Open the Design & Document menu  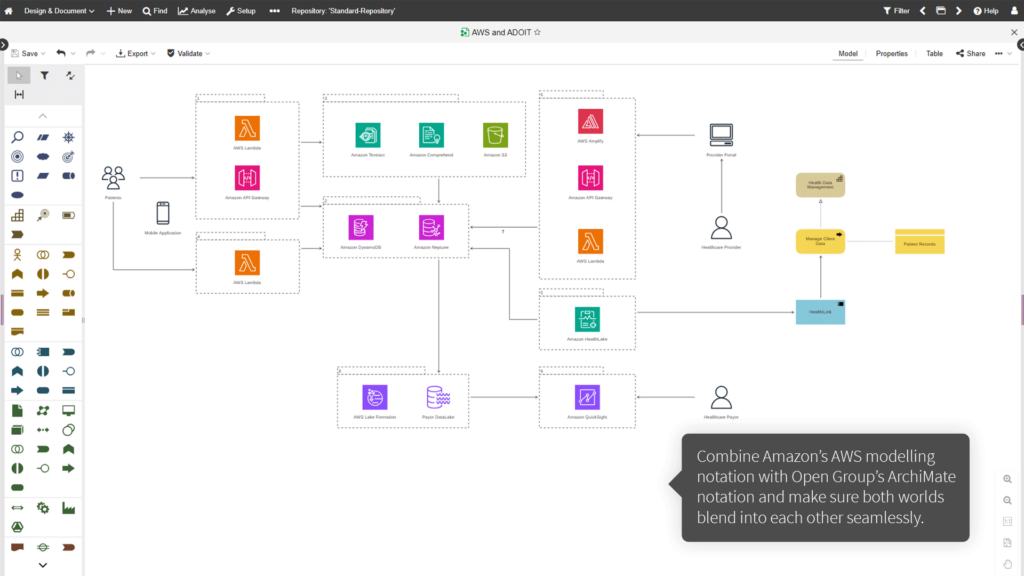point(55,11)
